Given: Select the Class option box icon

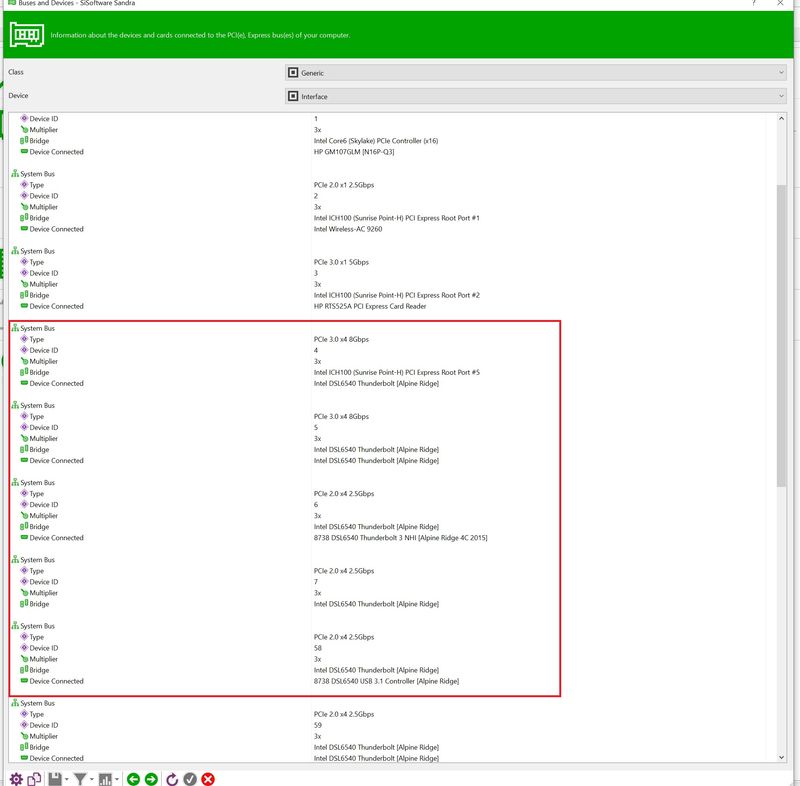Looking at the screenshot, I should pyautogui.click(x=293, y=72).
